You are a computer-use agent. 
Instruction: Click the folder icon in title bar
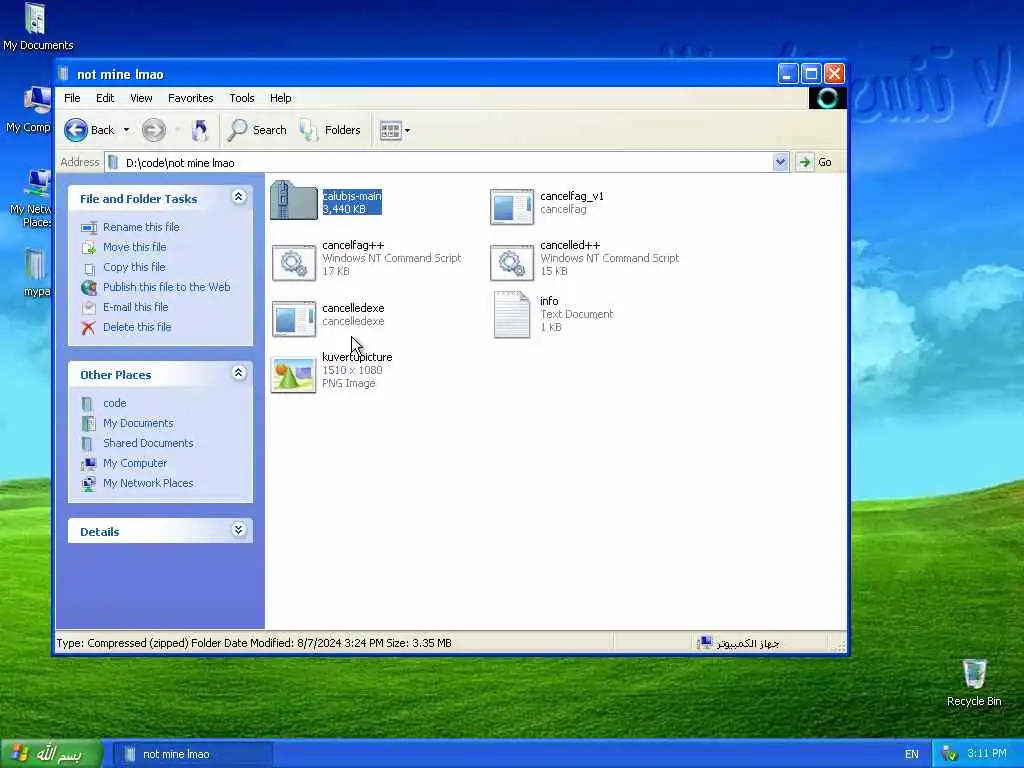coord(63,74)
